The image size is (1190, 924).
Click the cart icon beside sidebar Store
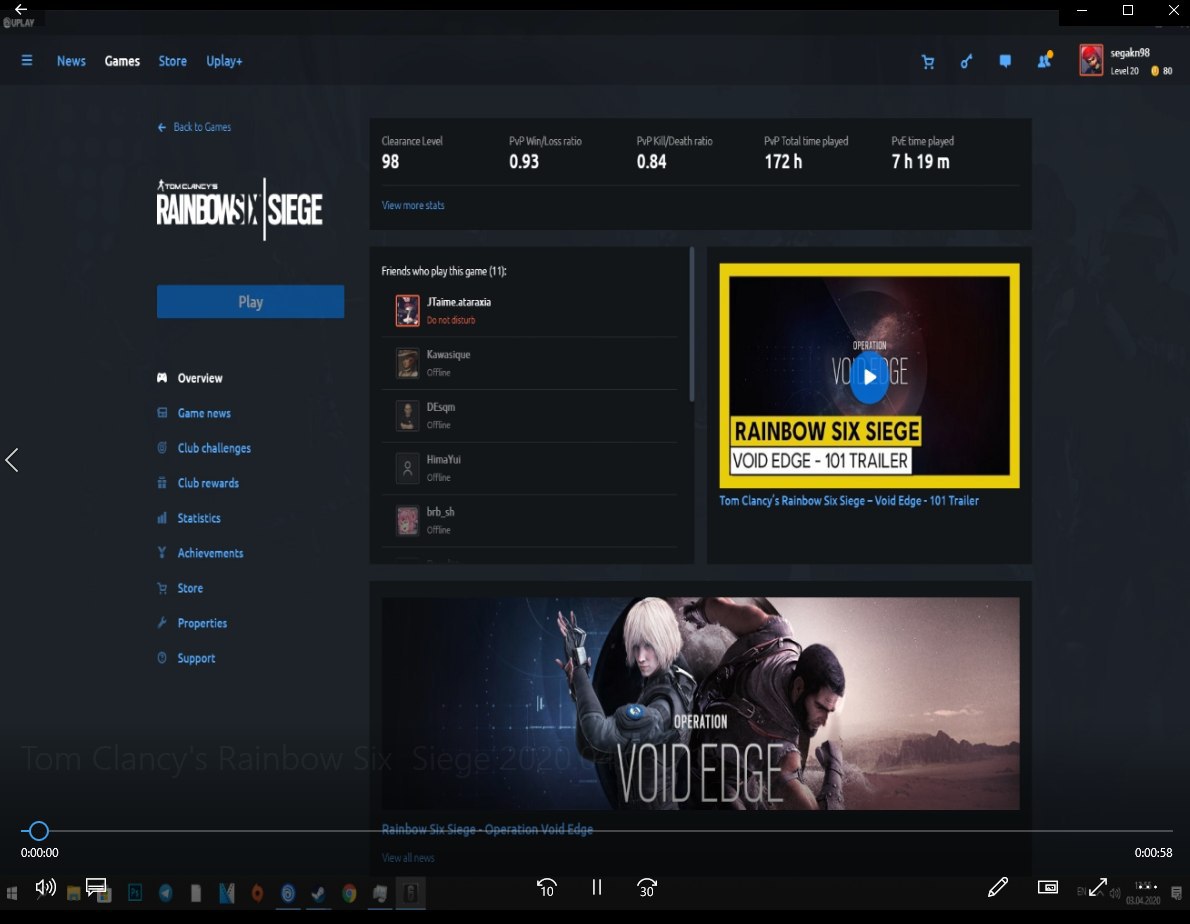pyautogui.click(x=162, y=588)
